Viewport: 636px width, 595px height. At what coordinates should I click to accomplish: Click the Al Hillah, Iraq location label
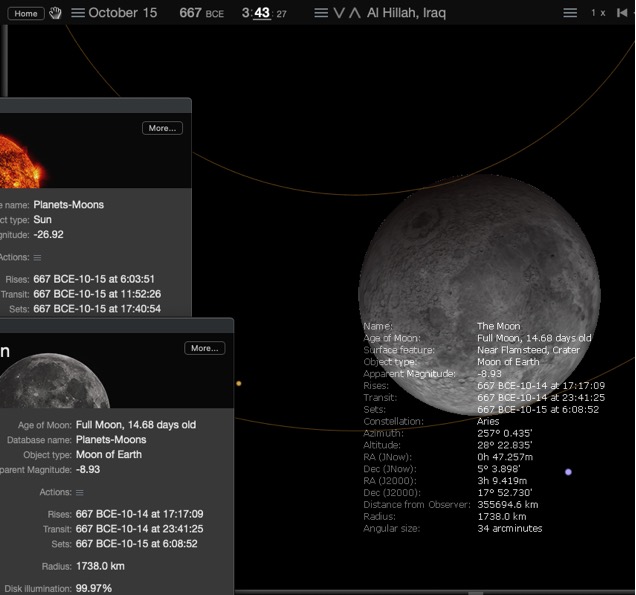tap(406, 13)
